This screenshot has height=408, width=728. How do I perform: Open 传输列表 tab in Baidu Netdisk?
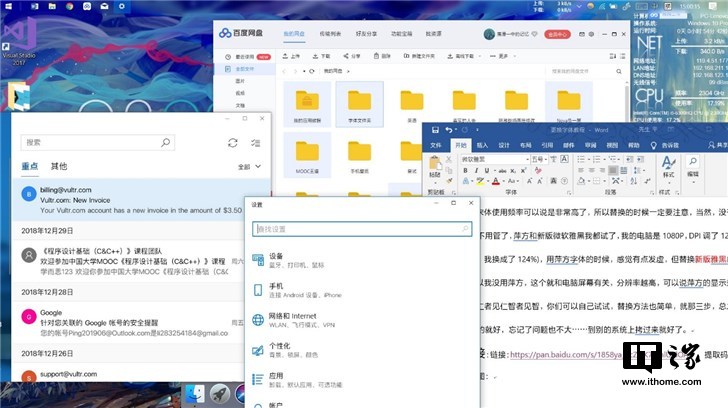click(330, 34)
